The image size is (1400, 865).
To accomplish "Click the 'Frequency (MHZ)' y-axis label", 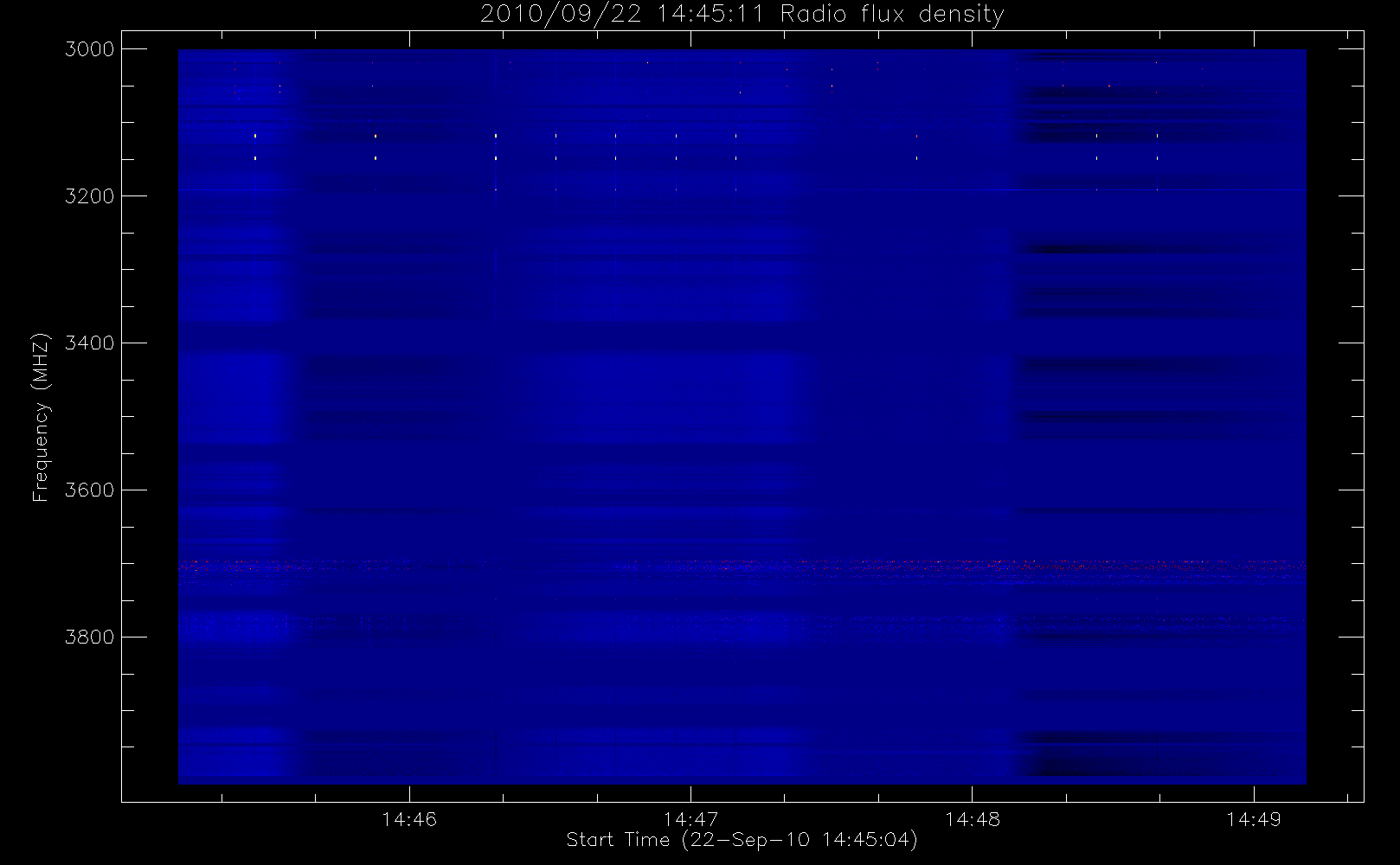I will coord(40,417).
